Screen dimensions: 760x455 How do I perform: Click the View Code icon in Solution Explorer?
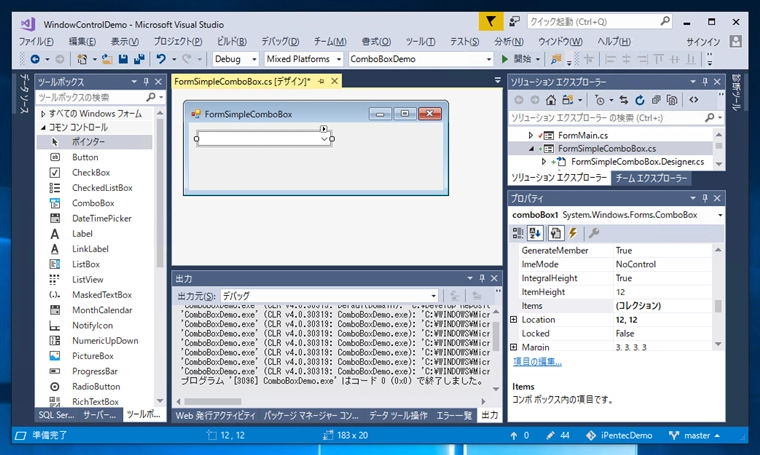(694, 100)
